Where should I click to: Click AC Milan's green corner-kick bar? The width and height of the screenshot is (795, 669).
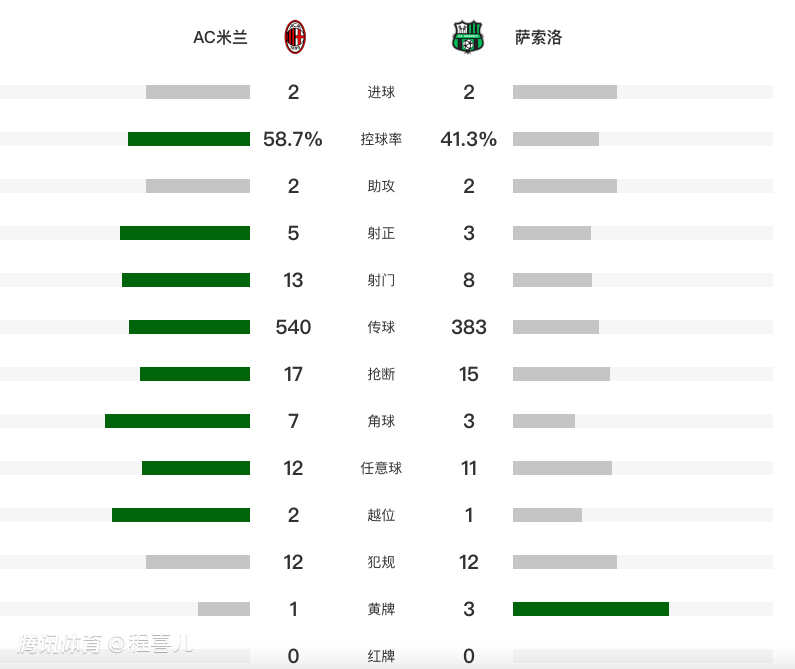(x=177, y=421)
